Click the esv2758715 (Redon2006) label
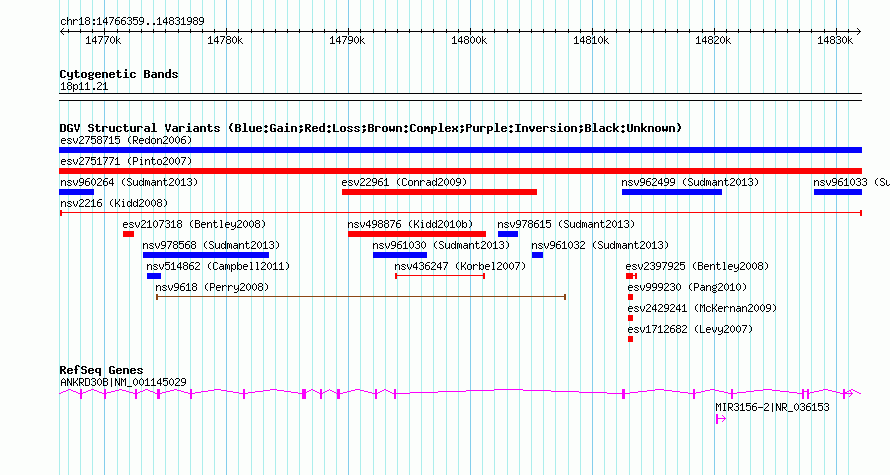The width and height of the screenshot is (890, 475). 126,140
